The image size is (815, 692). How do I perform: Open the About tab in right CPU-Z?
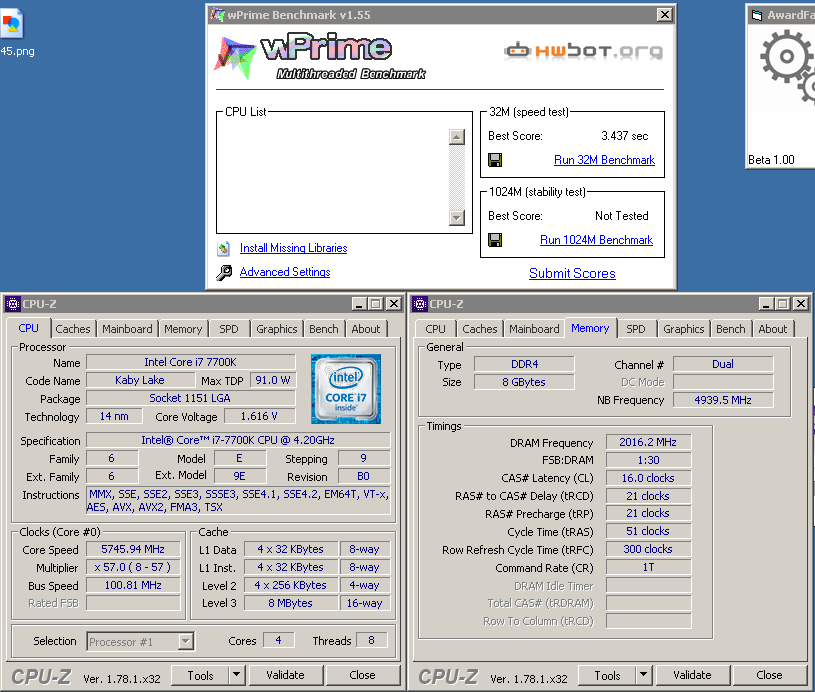(773, 329)
